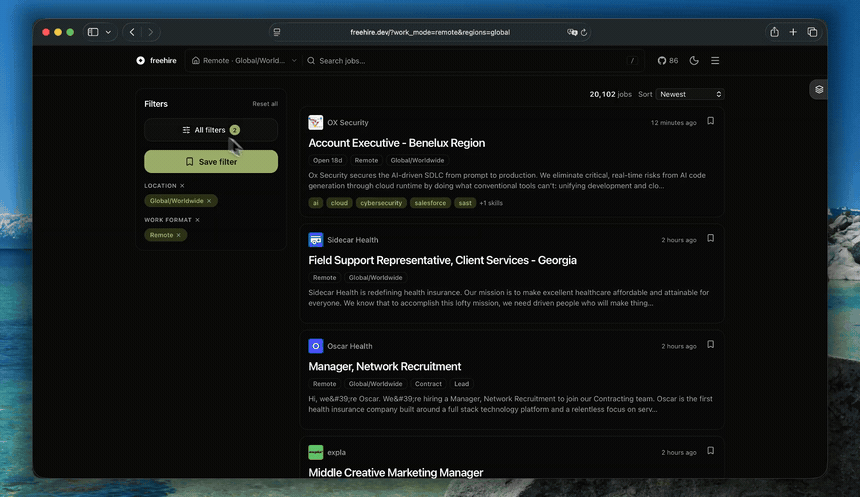Toggle dark mode moon icon
The height and width of the screenshot is (497, 860).
[694, 60]
